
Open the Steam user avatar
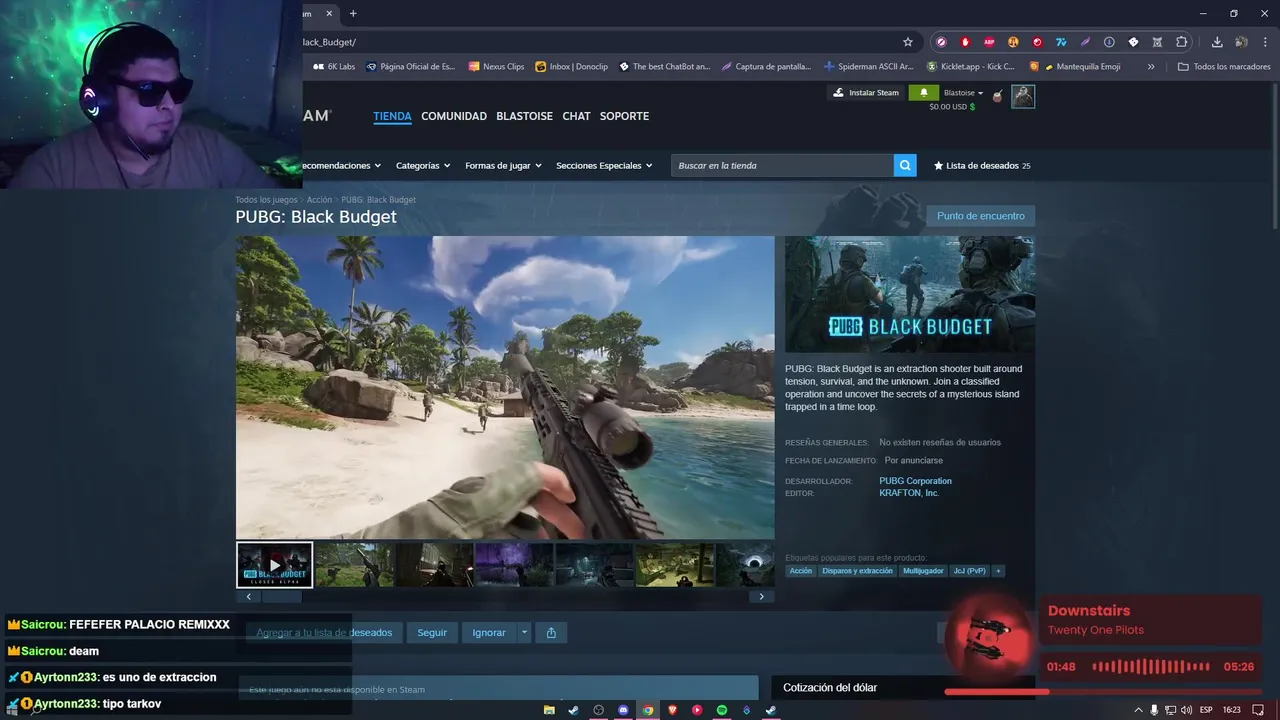pyautogui.click(x=1023, y=97)
